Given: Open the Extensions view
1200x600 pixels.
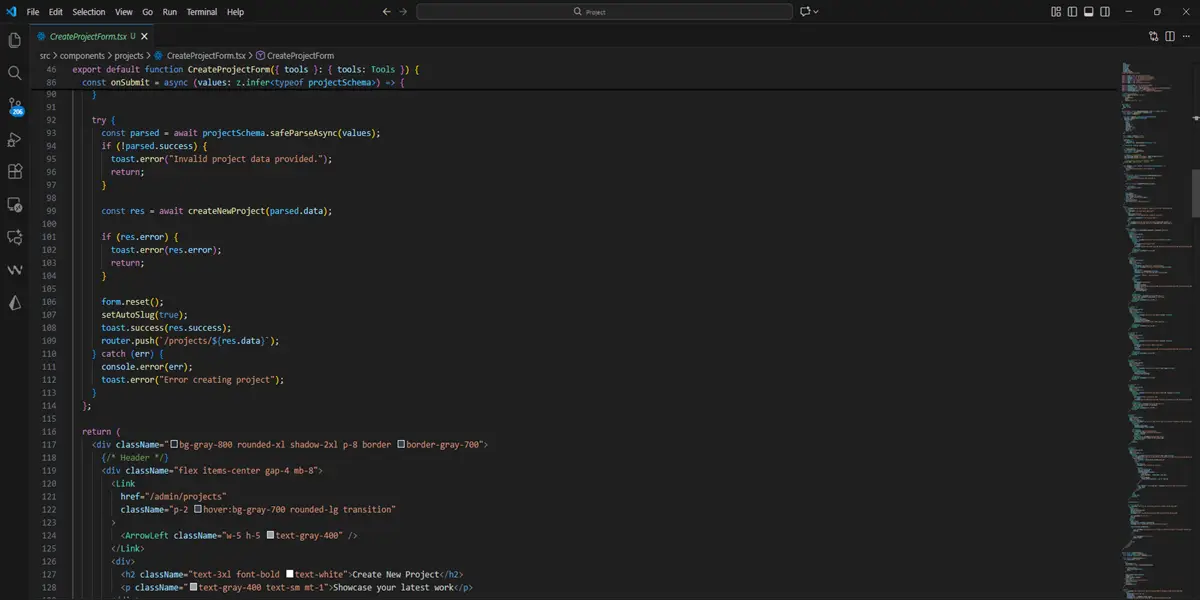Looking at the screenshot, I should click(14, 171).
